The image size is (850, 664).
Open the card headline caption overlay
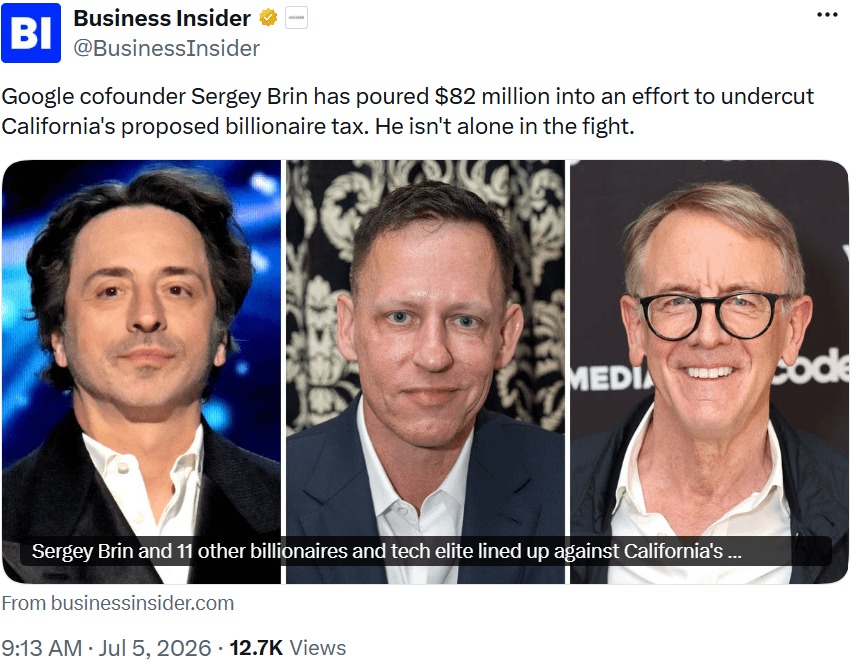(x=426, y=551)
